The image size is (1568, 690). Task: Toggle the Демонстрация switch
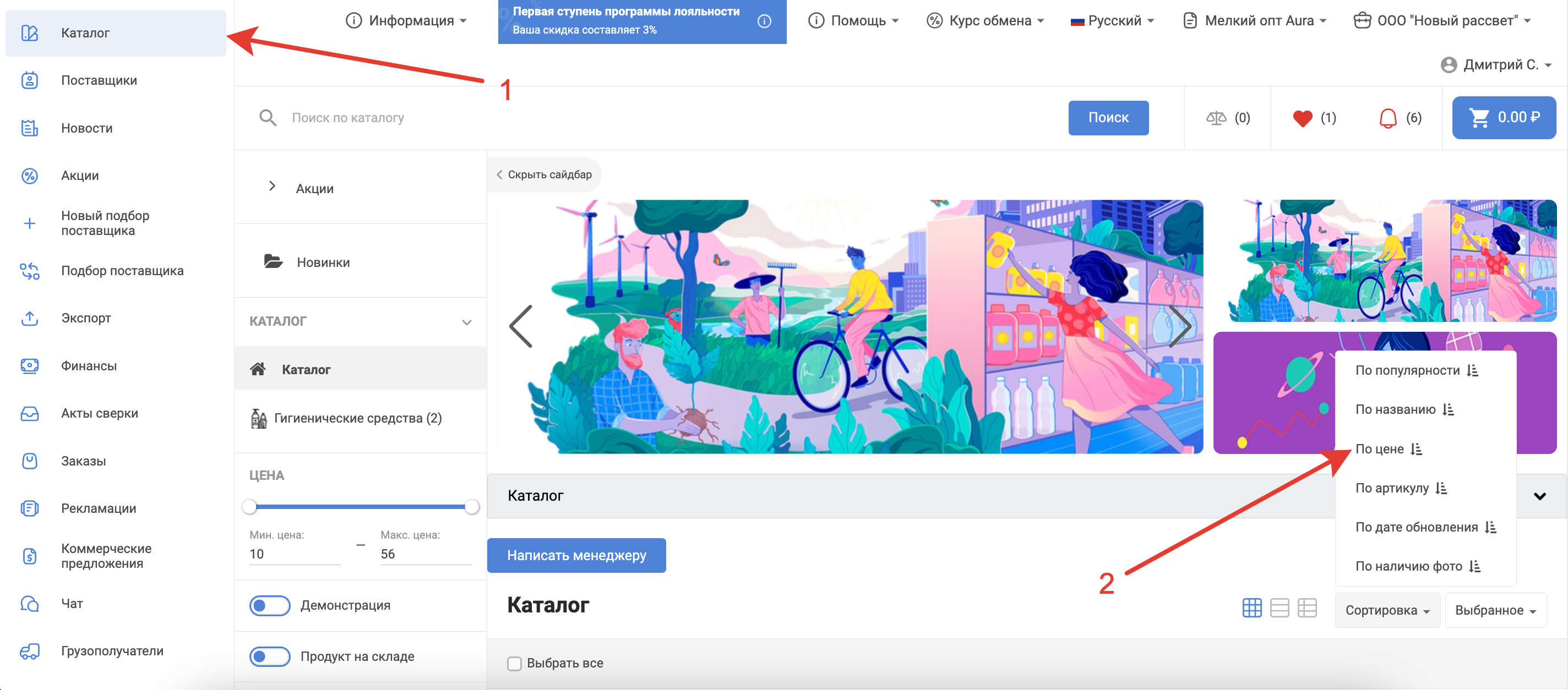[x=269, y=605]
